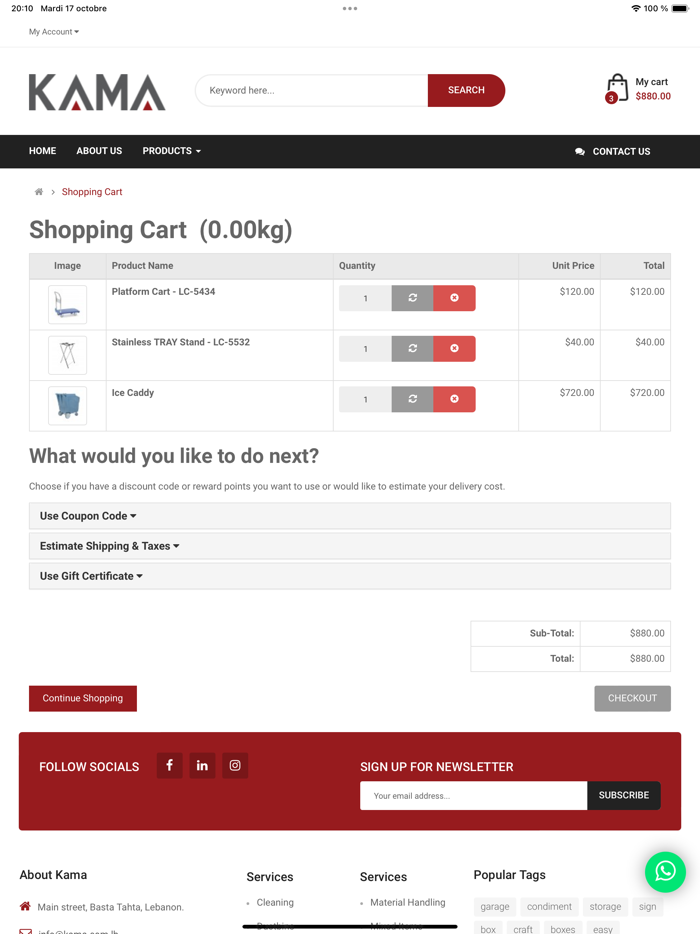Click the contact us chat bubble icon

[580, 152]
